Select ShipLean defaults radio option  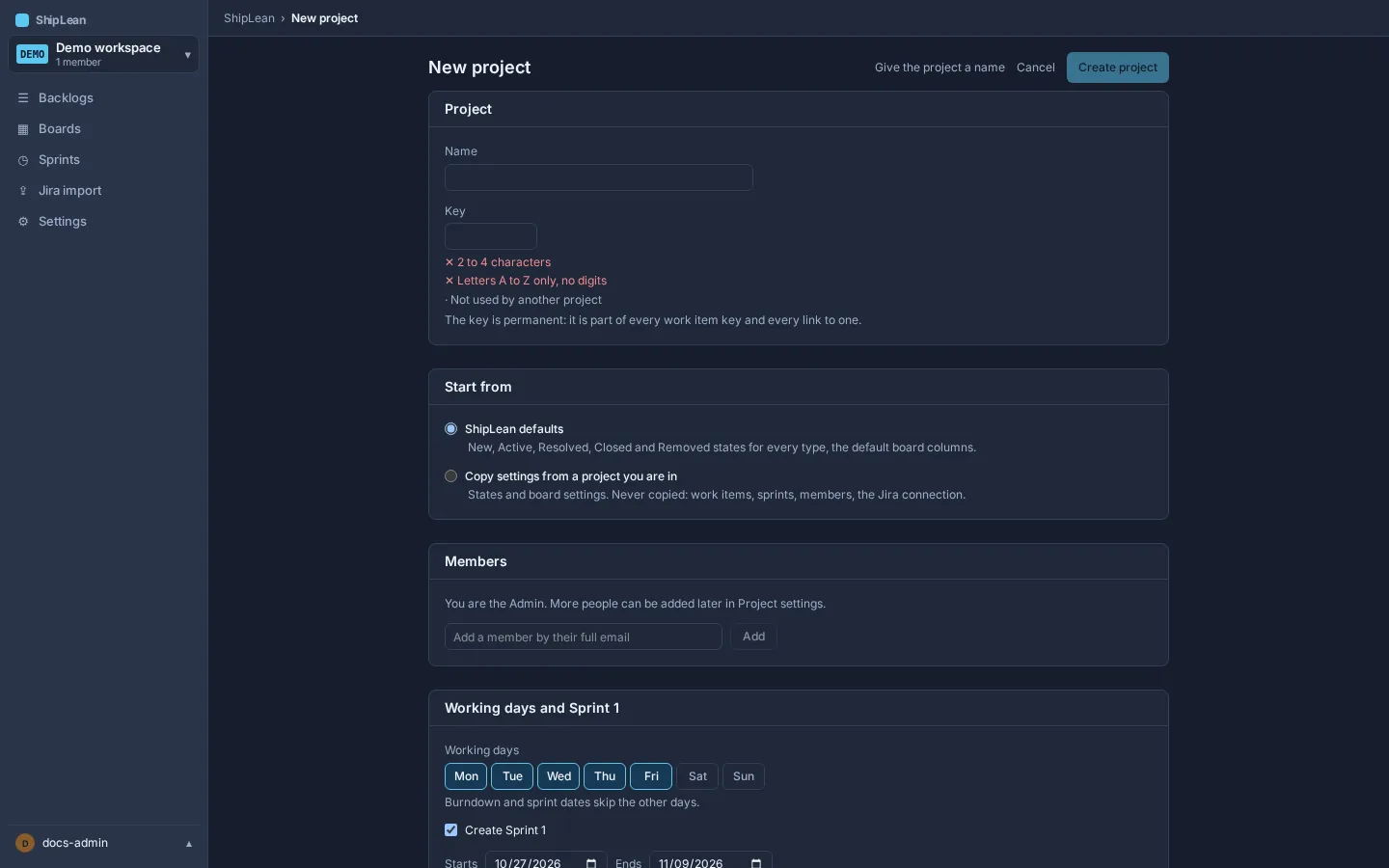coord(450,429)
